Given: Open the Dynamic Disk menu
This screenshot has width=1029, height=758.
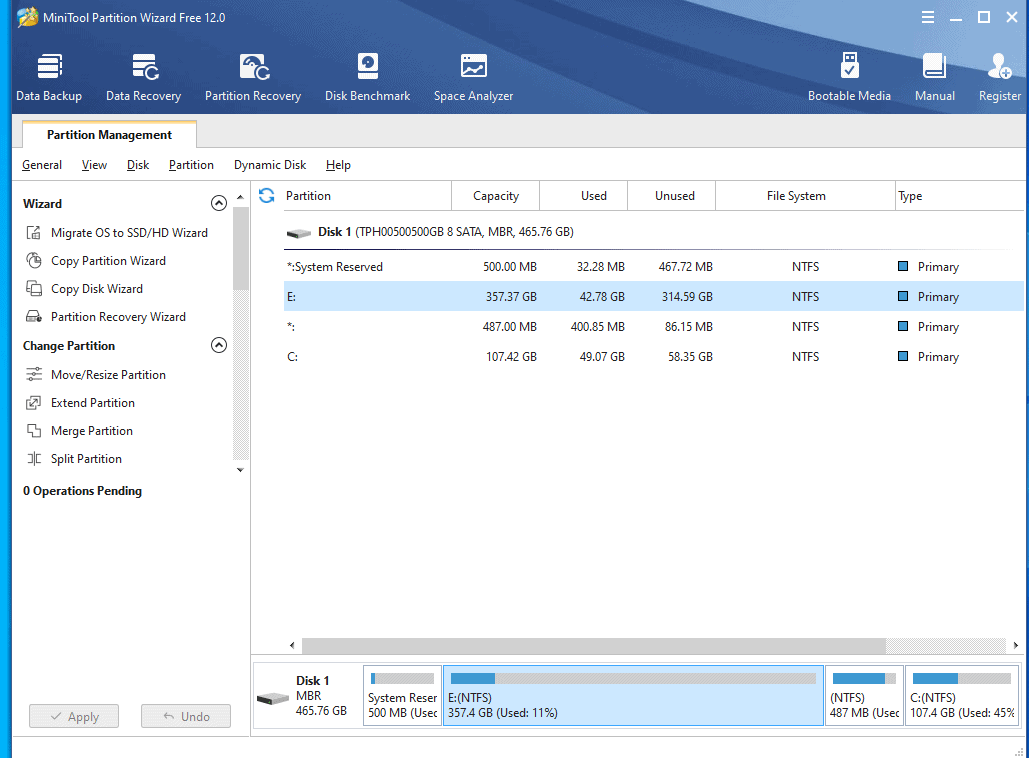Looking at the screenshot, I should point(270,165).
